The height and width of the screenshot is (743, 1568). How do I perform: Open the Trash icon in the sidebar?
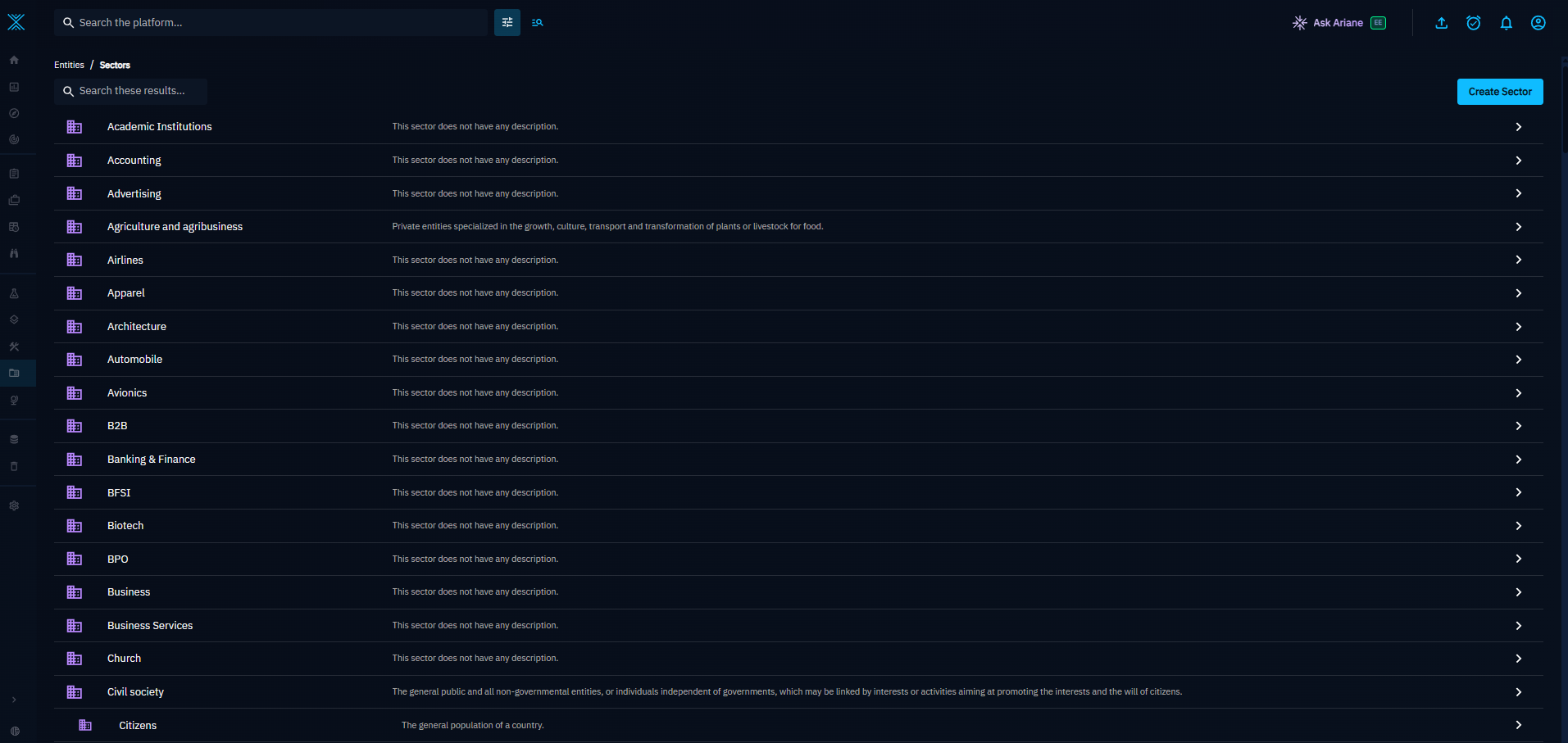click(14, 466)
